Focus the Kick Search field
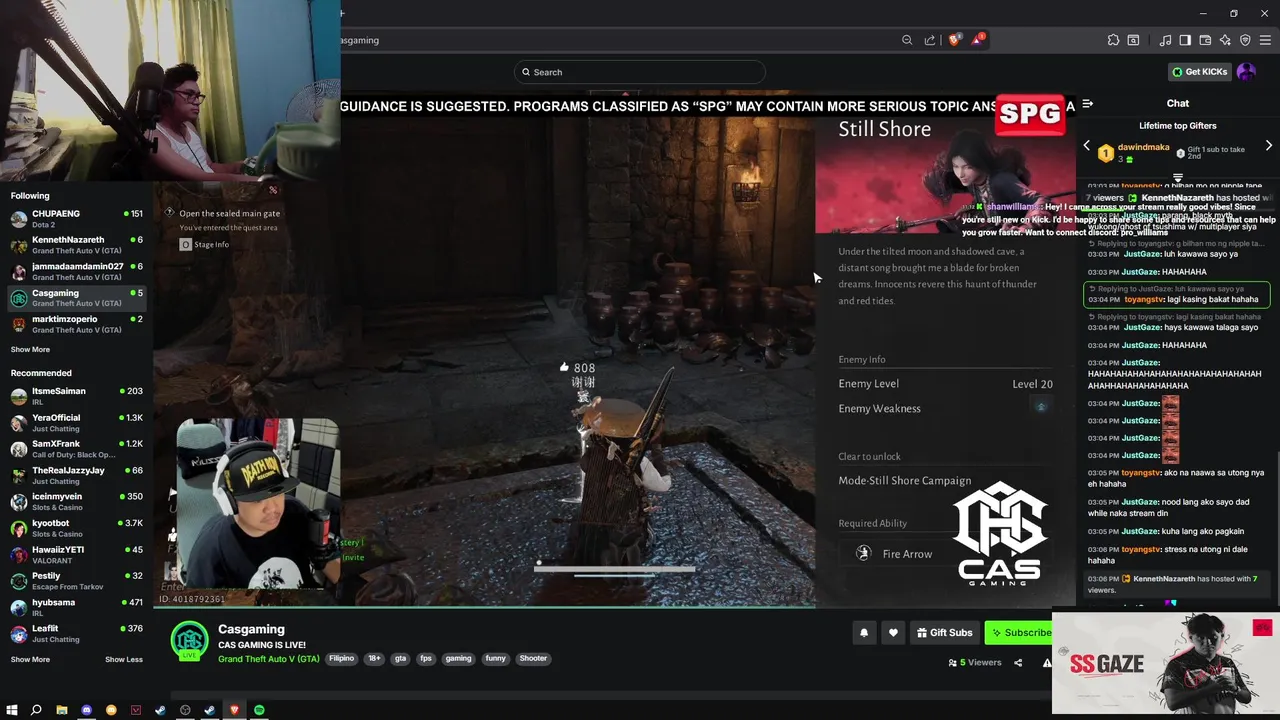Screen dimensions: 1280x720 click(x=640, y=72)
